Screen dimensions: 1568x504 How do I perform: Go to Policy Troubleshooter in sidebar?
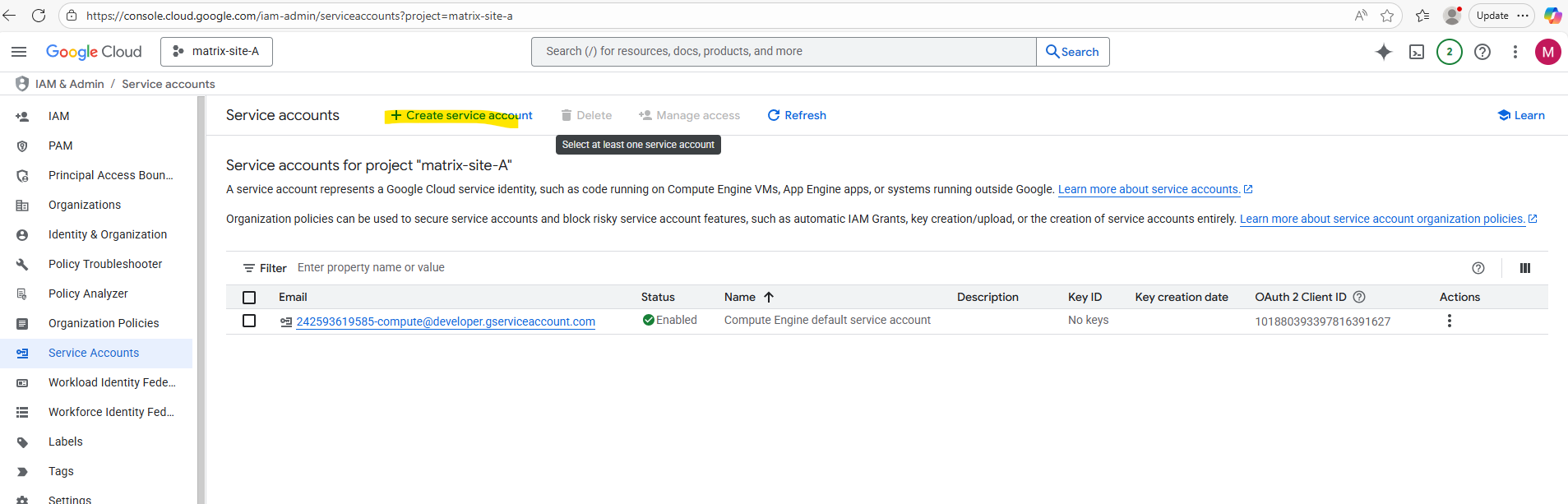(105, 264)
